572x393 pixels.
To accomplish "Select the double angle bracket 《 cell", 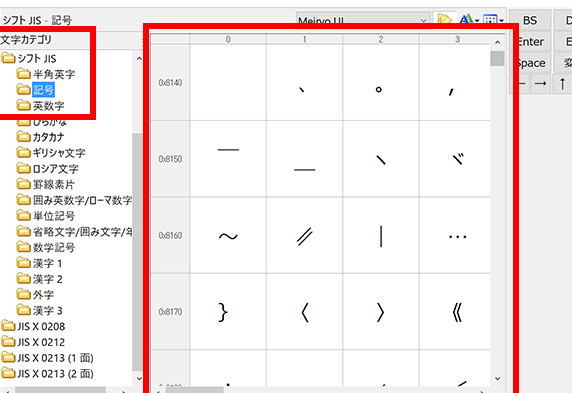I will click(455, 311).
